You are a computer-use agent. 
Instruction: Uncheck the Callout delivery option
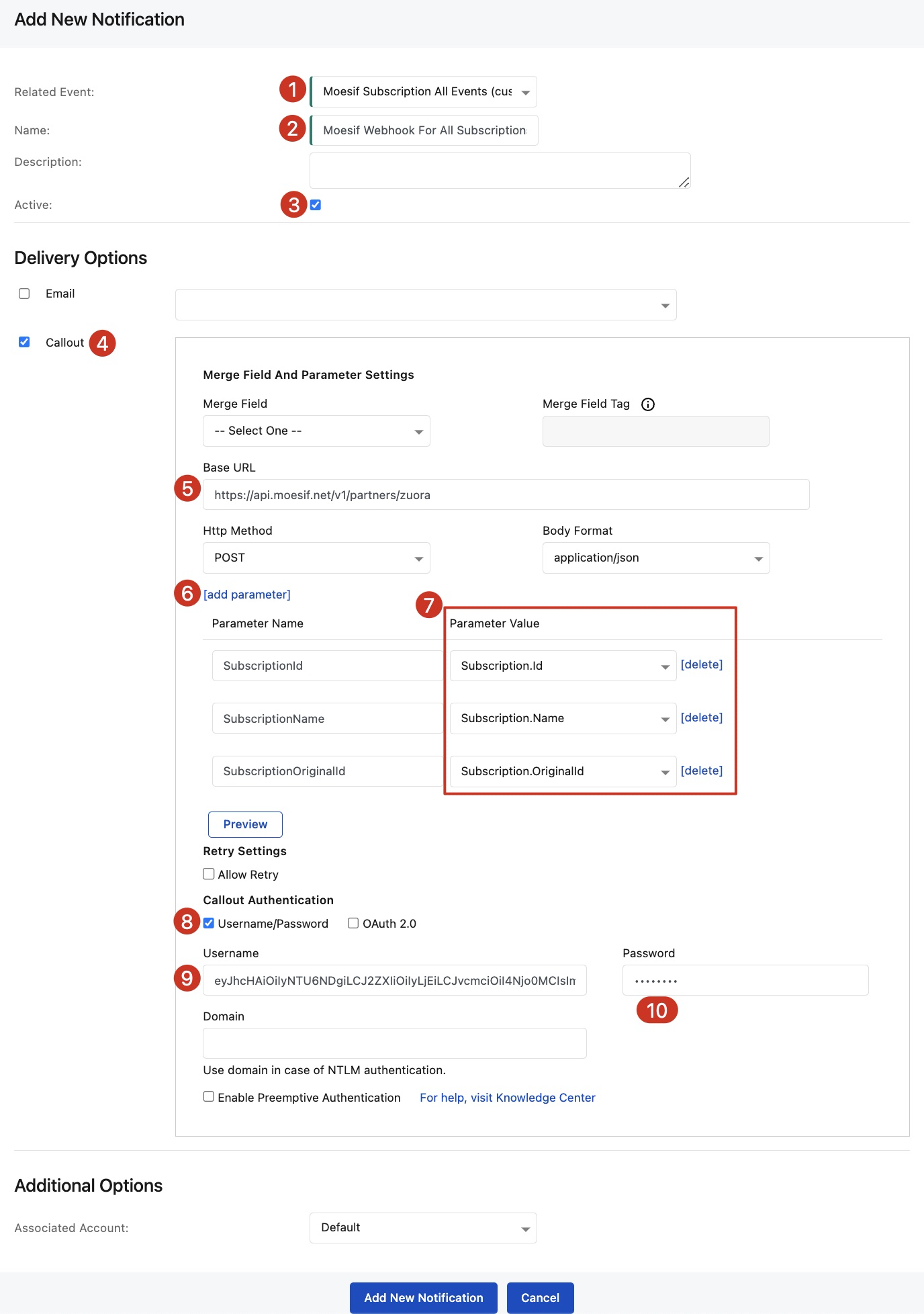pyautogui.click(x=24, y=342)
